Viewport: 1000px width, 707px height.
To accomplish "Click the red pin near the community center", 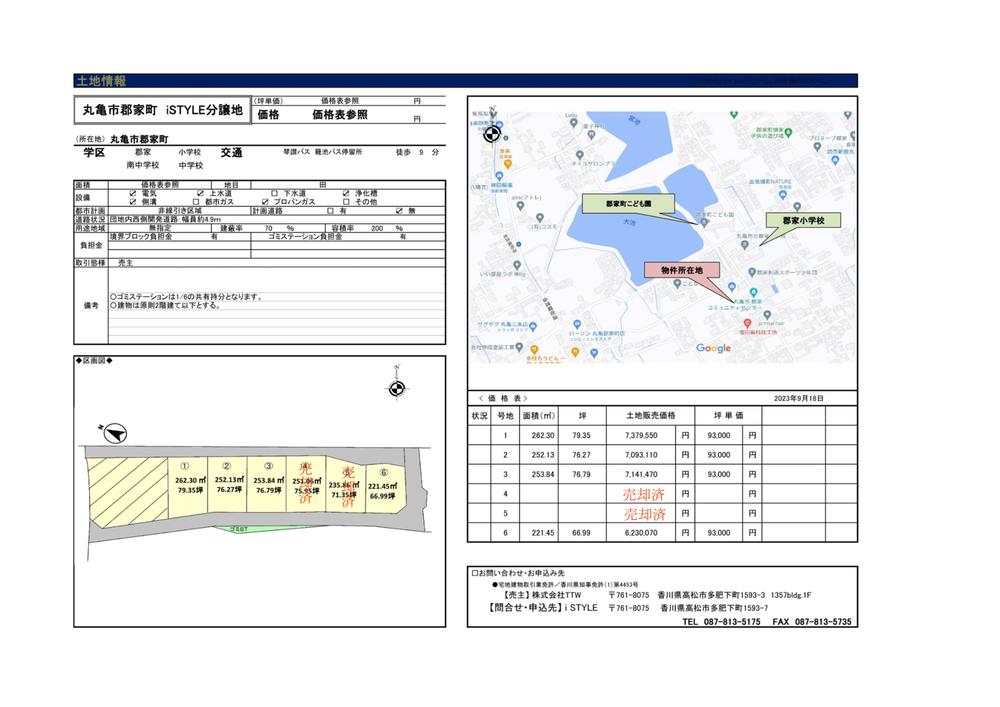I will coord(747,324).
